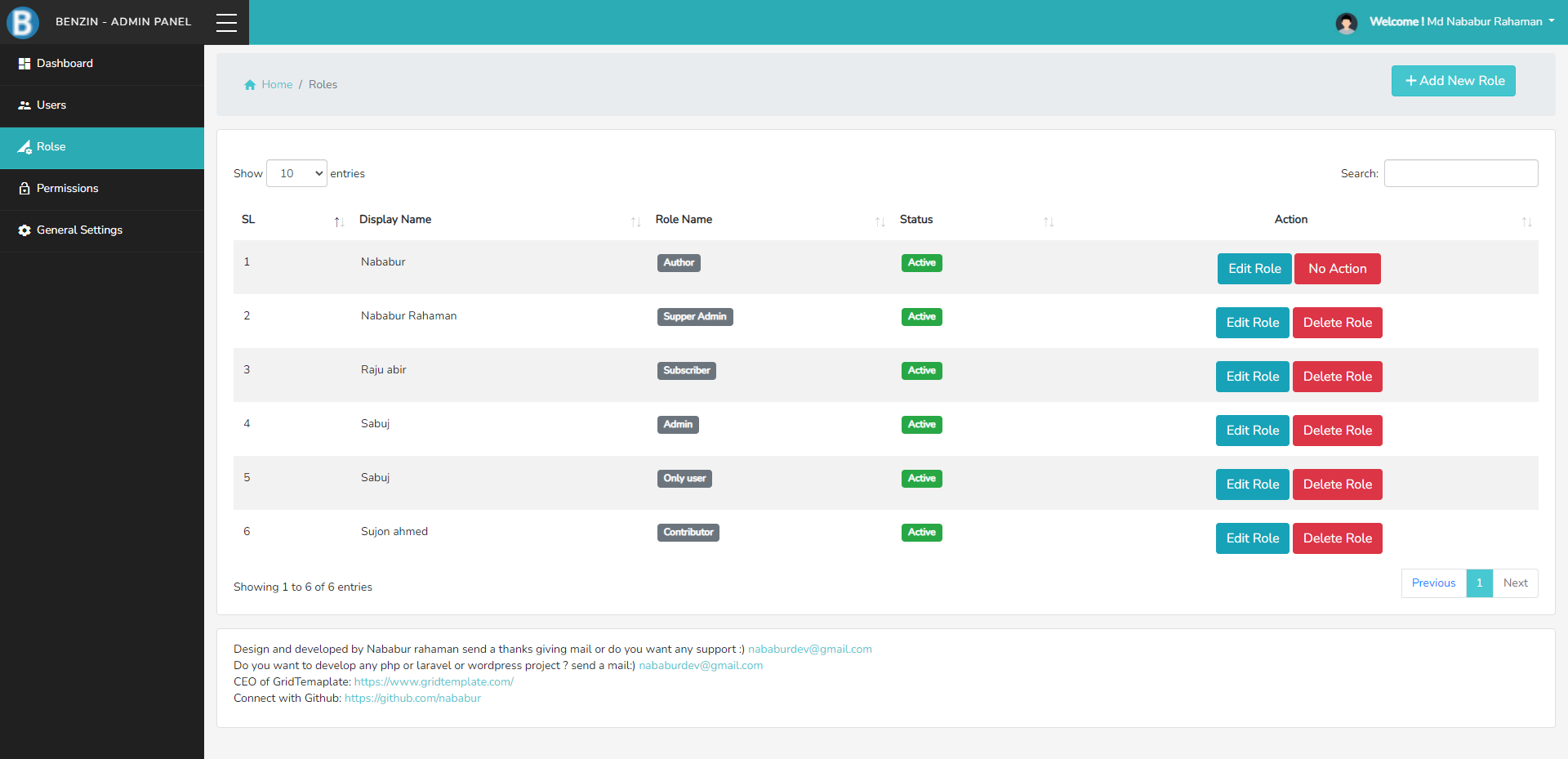Screen dimensions: 1568x759
Task: Delete Role for Sujon ahmed
Action: coord(1338,538)
